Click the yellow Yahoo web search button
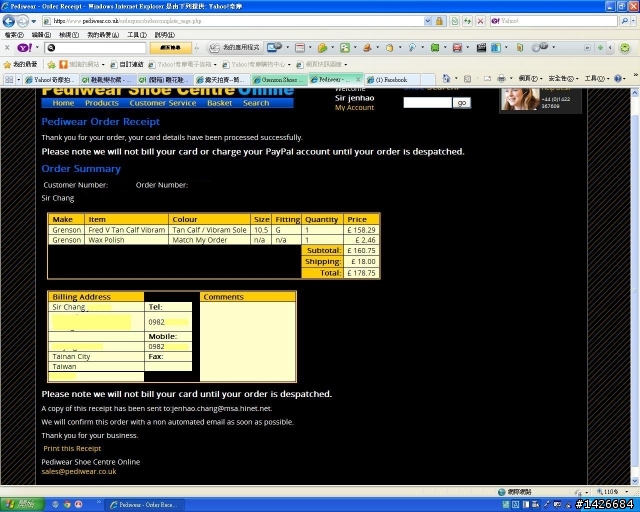The width and height of the screenshot is (640, 512). (x=170, y=48)
